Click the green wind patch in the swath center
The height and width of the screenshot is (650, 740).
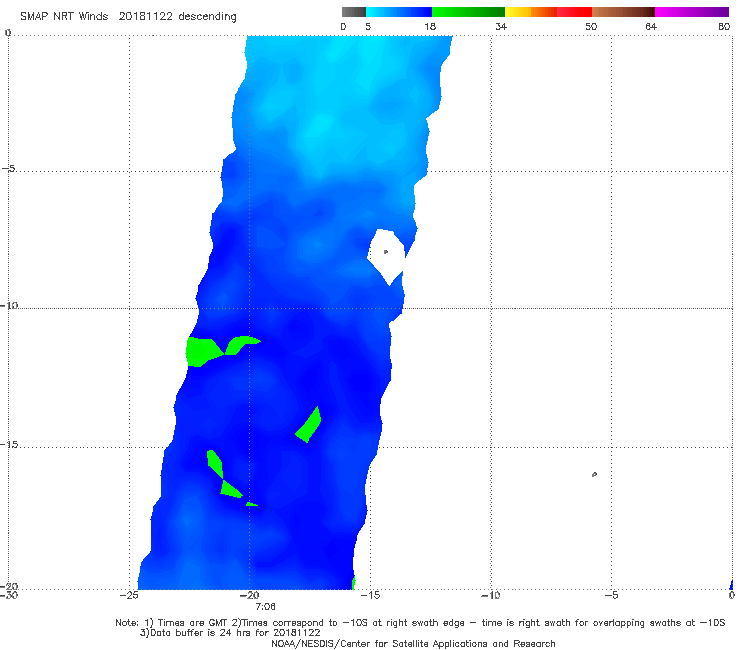click(309, 424)
